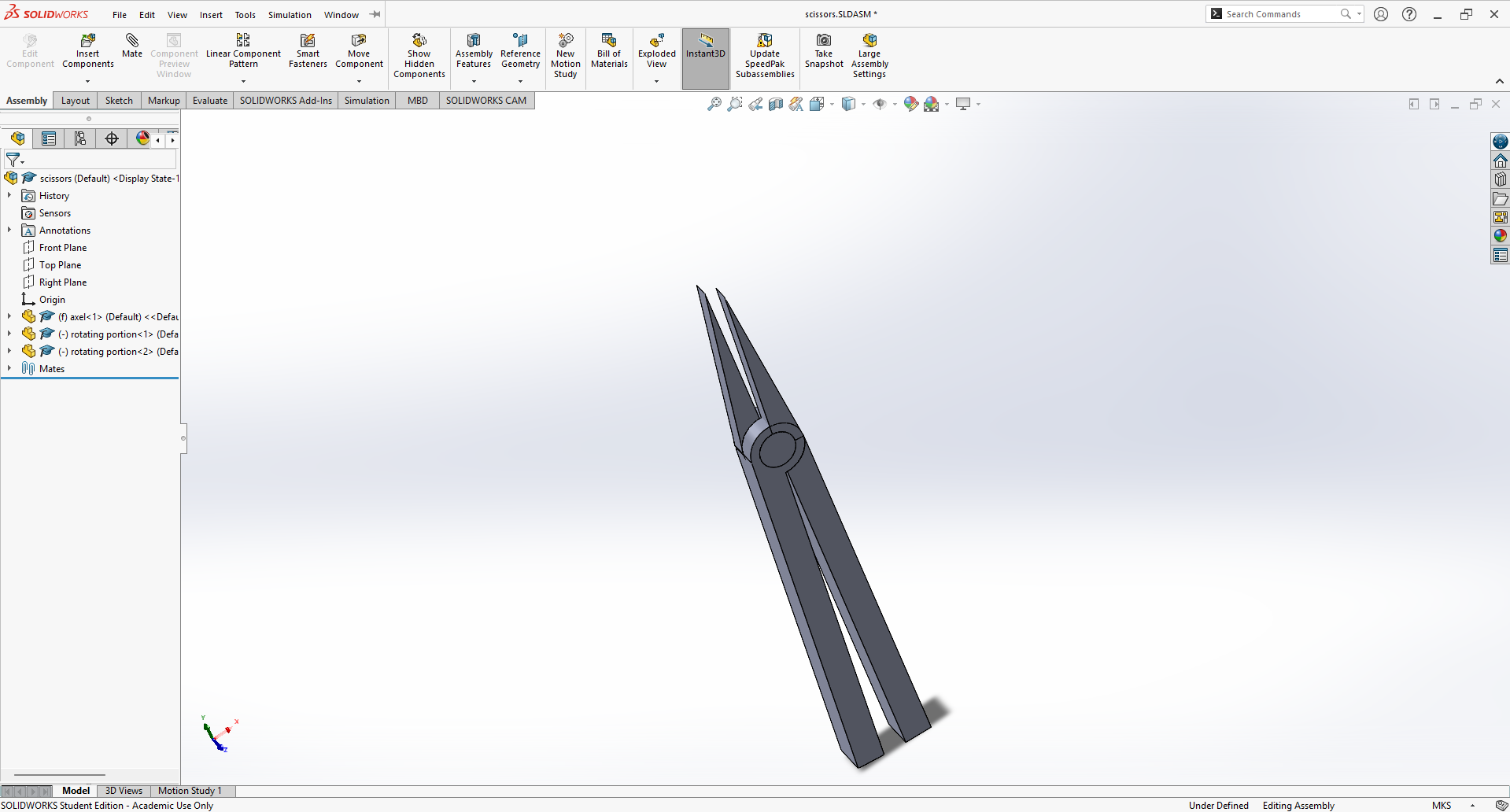
Task: Open ConfigurationManager tab icon
Action: tap(80, 138)
